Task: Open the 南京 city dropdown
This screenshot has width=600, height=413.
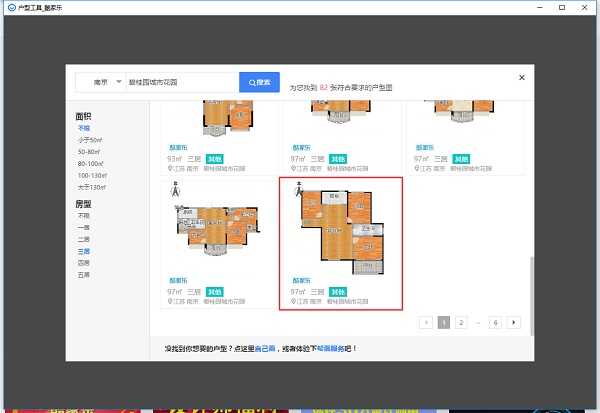Action: click(105, 82)
